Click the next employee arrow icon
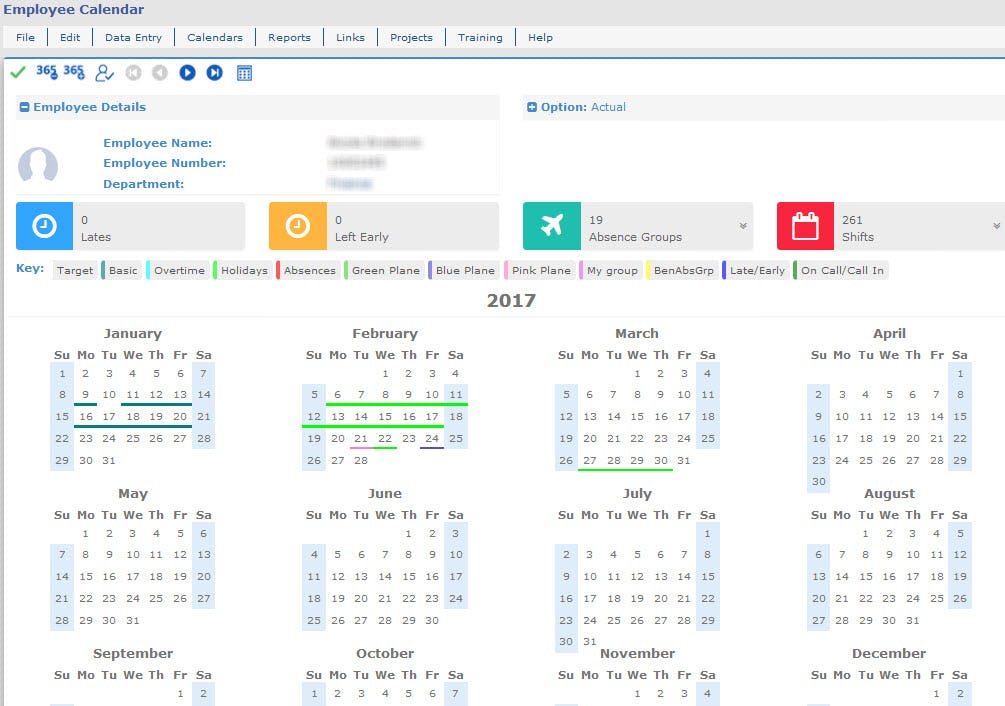 pyautogui.click(x=188, y=72)
